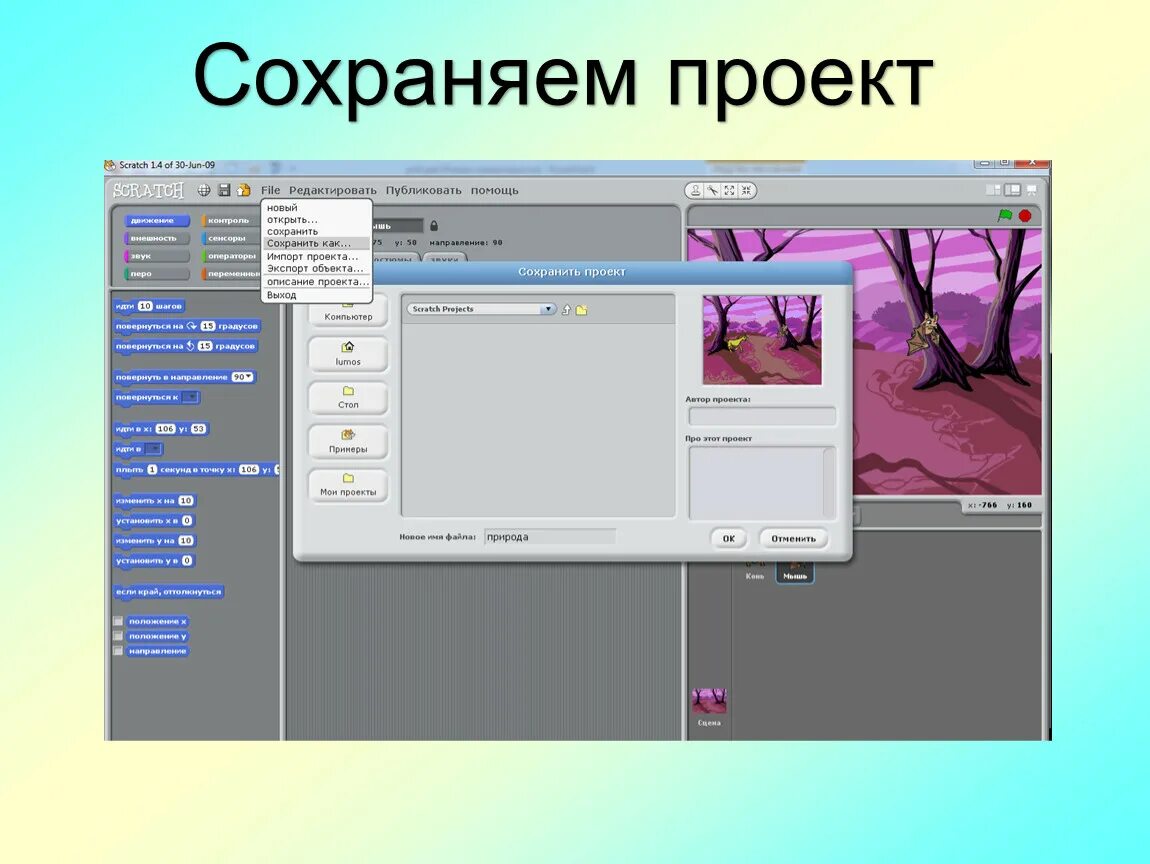Click the globe language icon in Scratch toolbar
The height and width of the screenshot is (864, 1150).
tap(204, 190)
